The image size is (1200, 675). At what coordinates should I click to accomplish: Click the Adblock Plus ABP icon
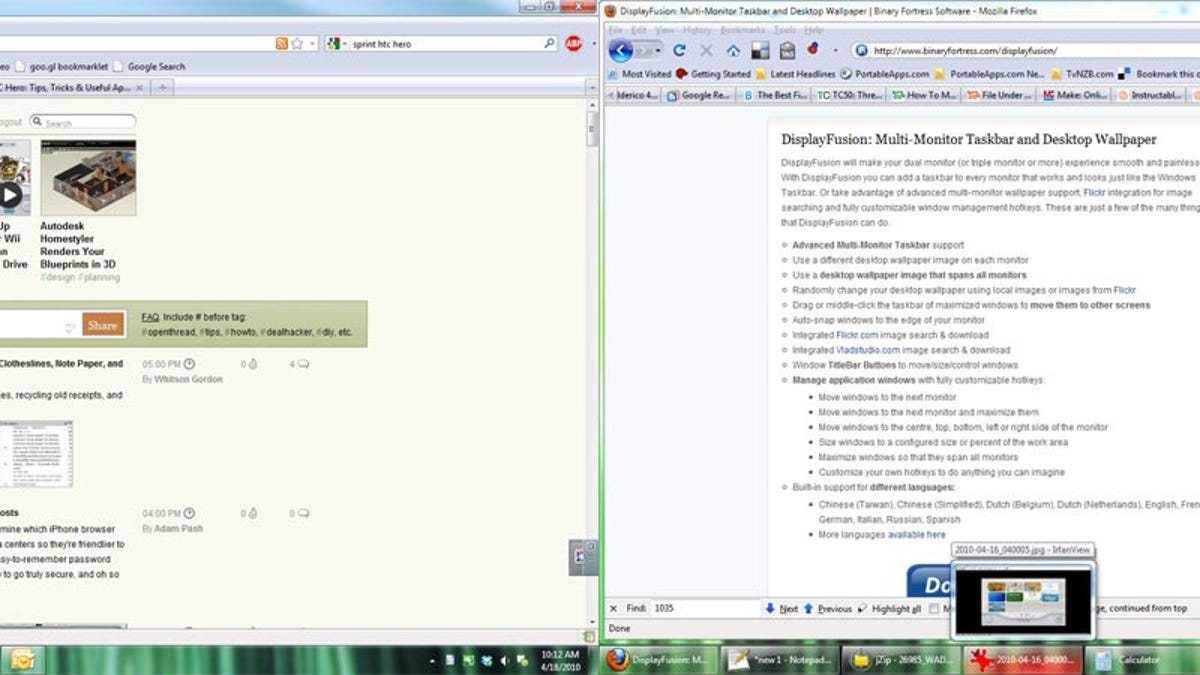[573, 44]
